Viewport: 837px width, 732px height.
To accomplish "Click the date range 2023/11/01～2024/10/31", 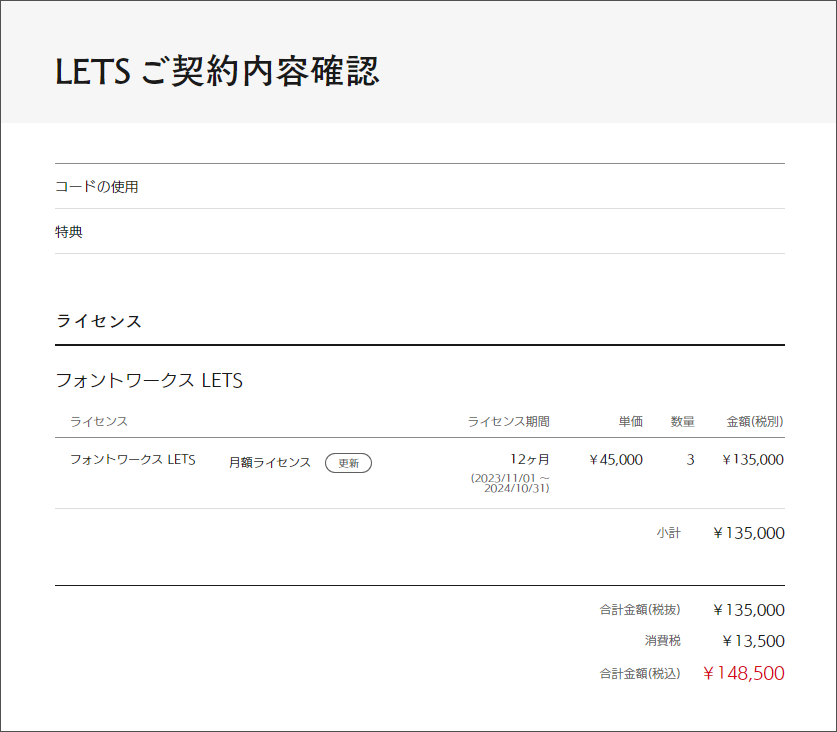I will (511, 483).
